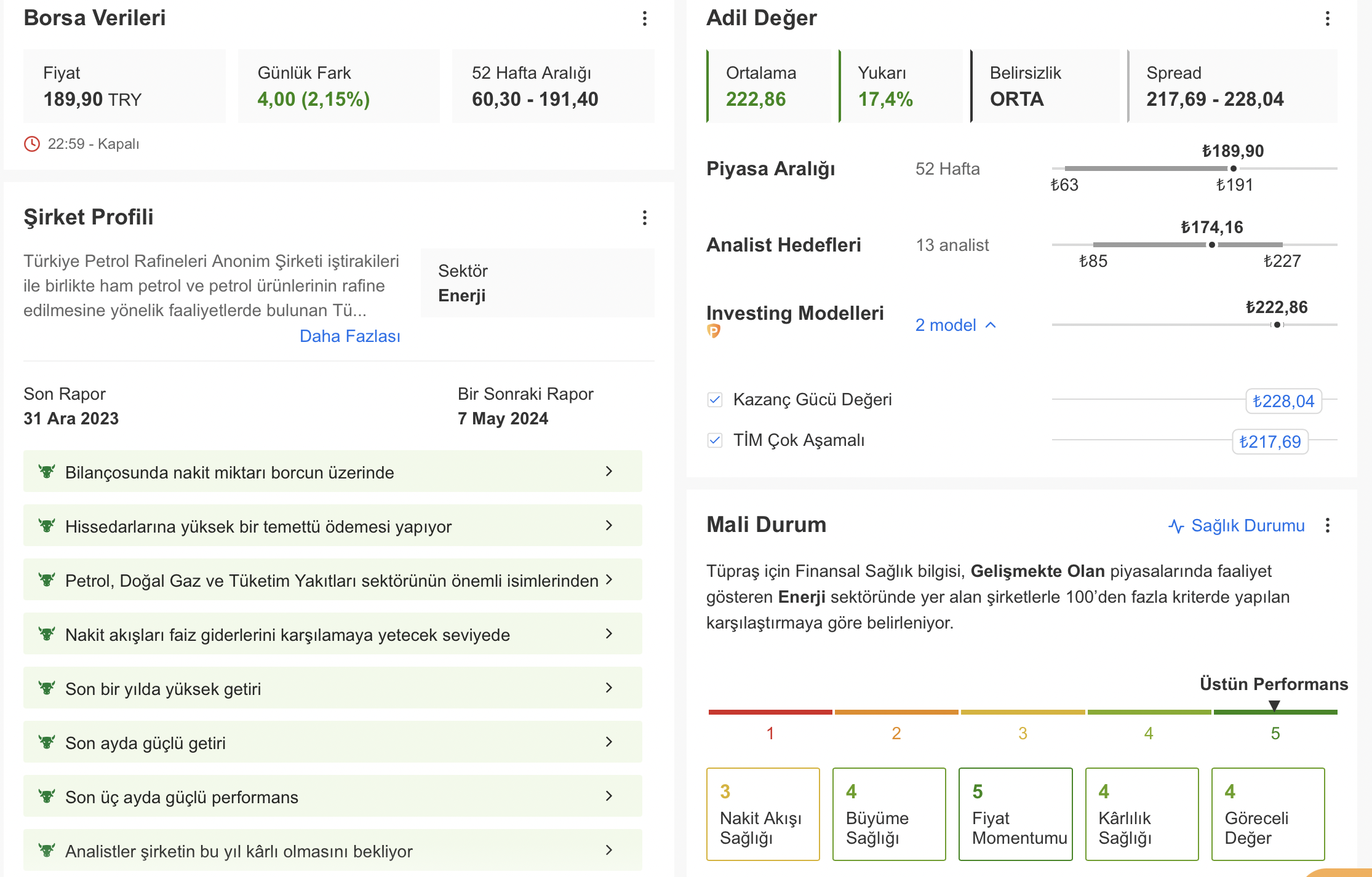Select the Fiyat Momentumu score card
The image size is (1372, 877).
coord(1016,814)
